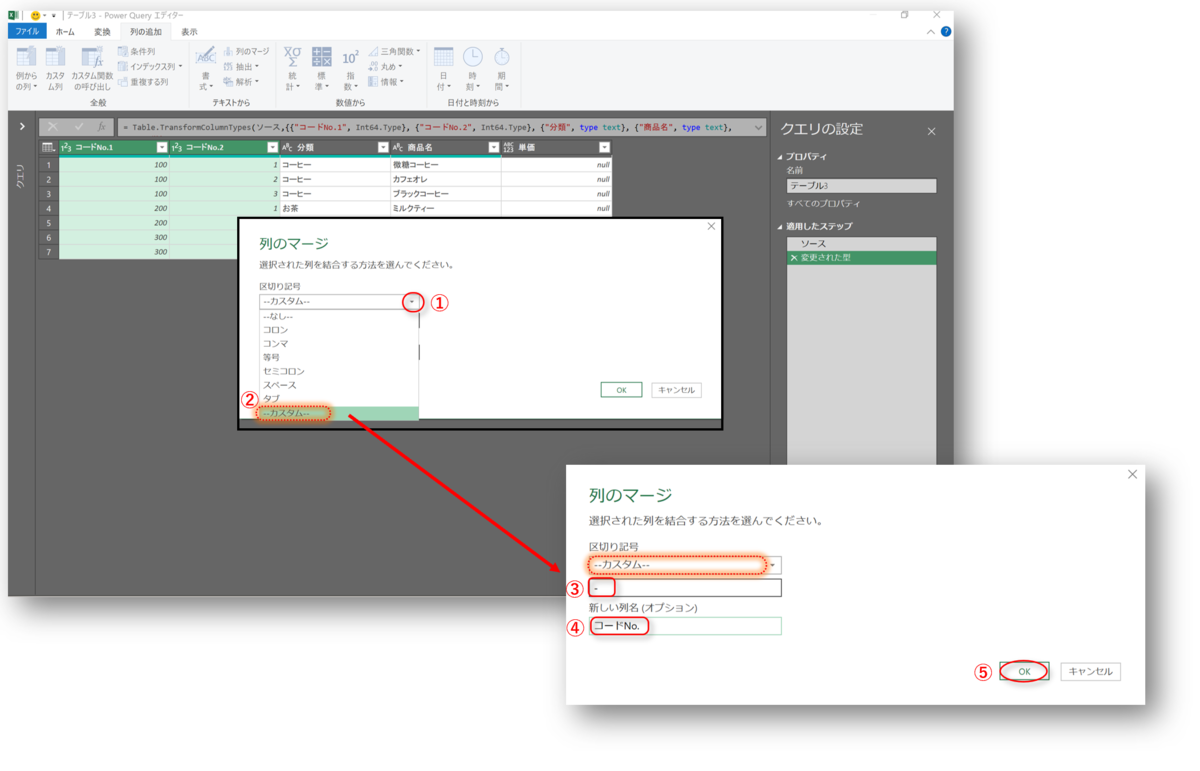Choose Duplicate Column (重複する列)
Screen dimensions: 1200x771
[143, 82]
